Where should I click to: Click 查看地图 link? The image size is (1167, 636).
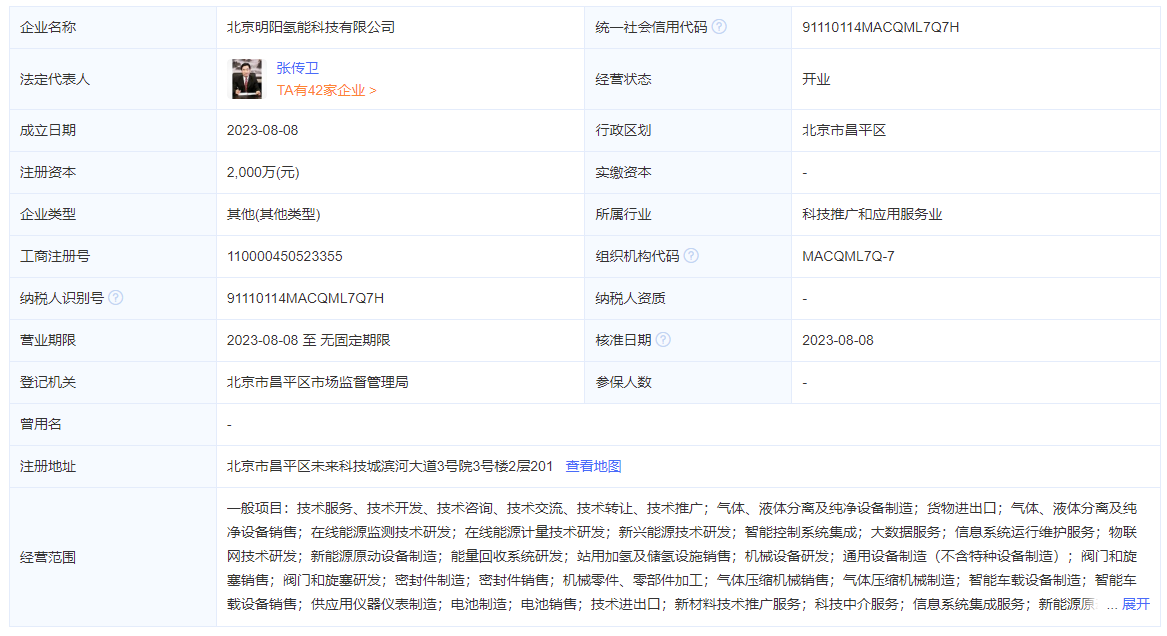click(593, 466)
